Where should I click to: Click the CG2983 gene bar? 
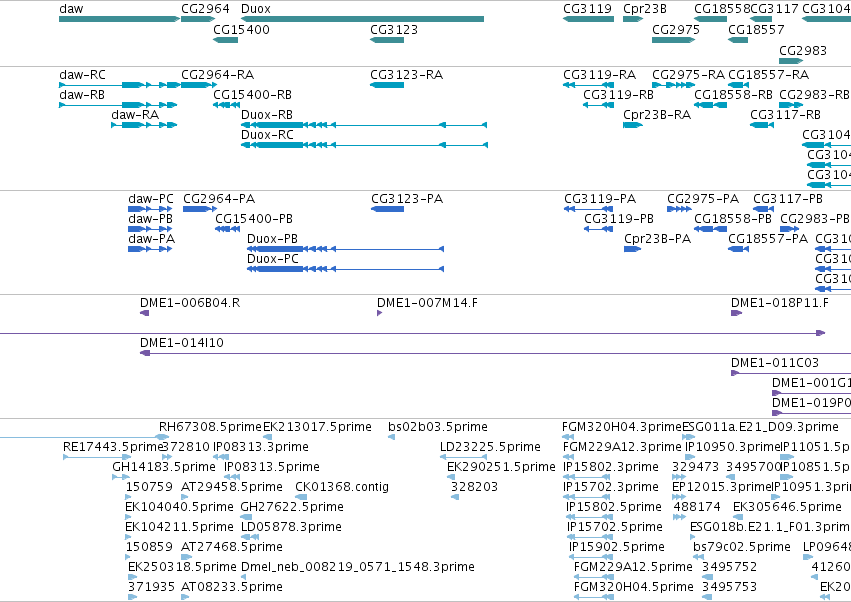(791, 60)
